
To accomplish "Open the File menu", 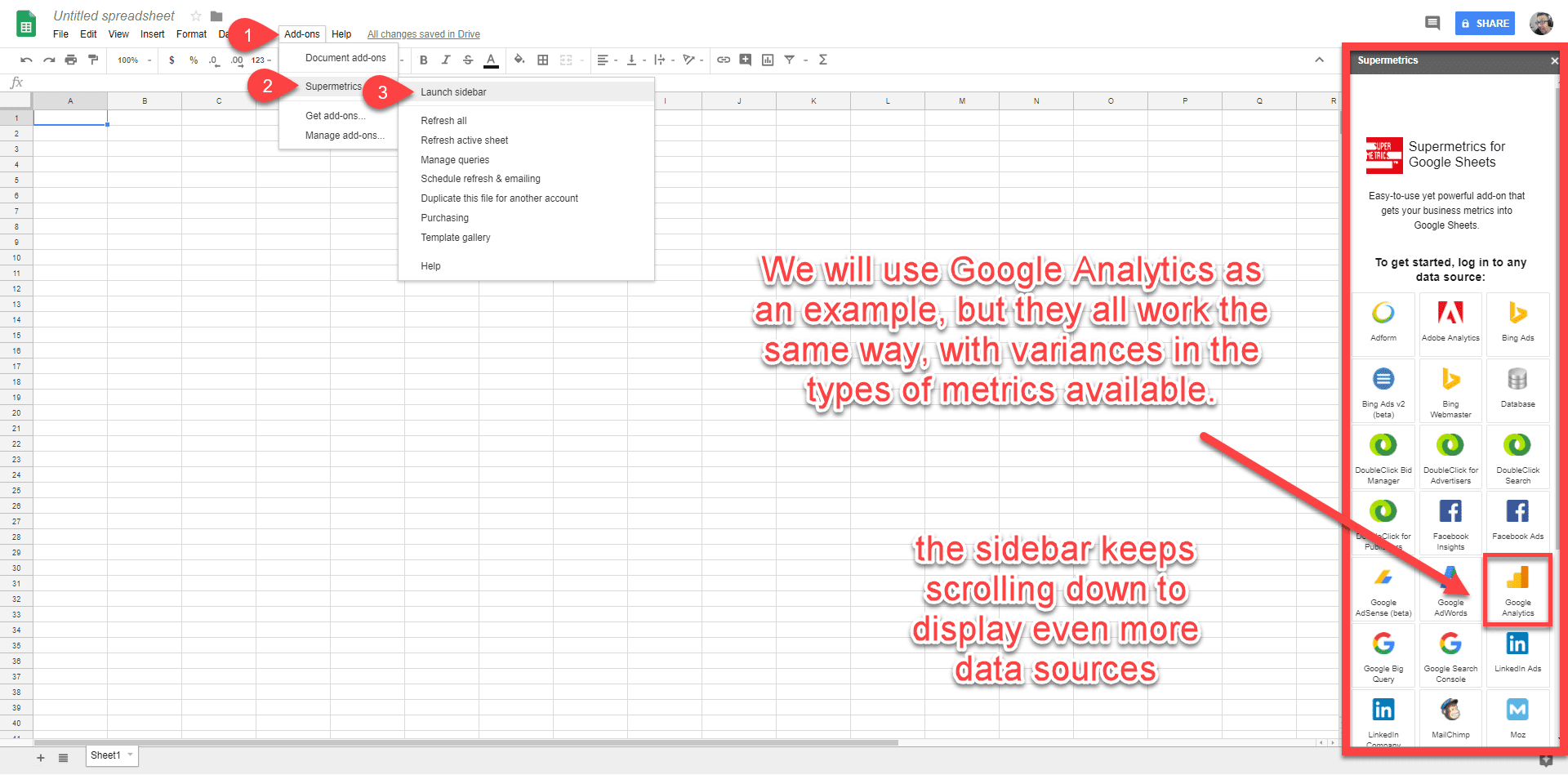I will (61, 34).
